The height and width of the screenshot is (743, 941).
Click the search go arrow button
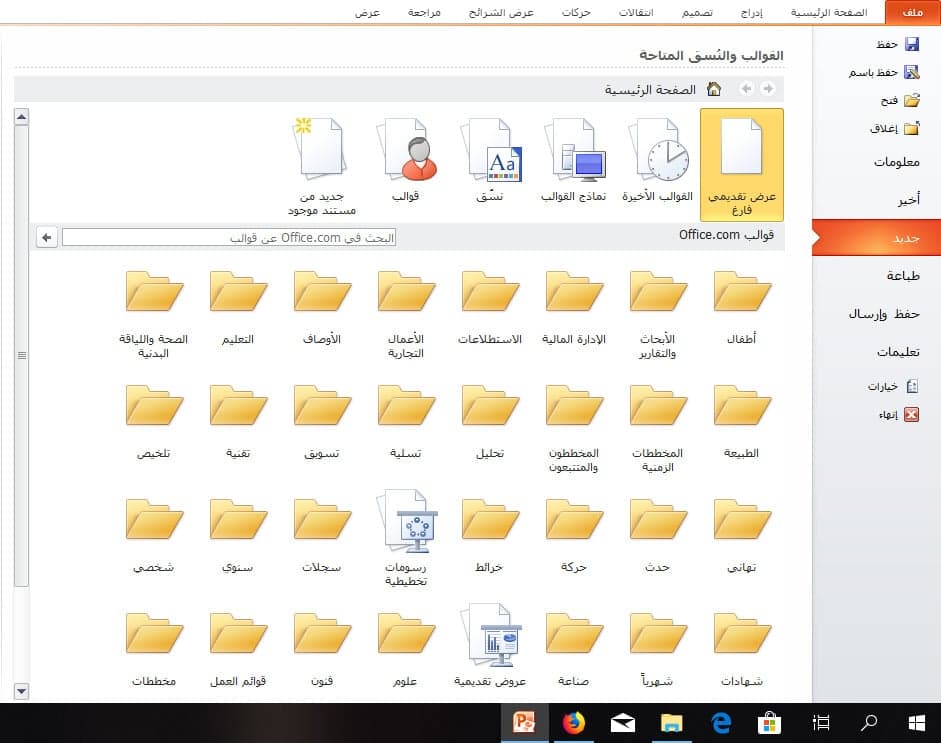point(47,238)
